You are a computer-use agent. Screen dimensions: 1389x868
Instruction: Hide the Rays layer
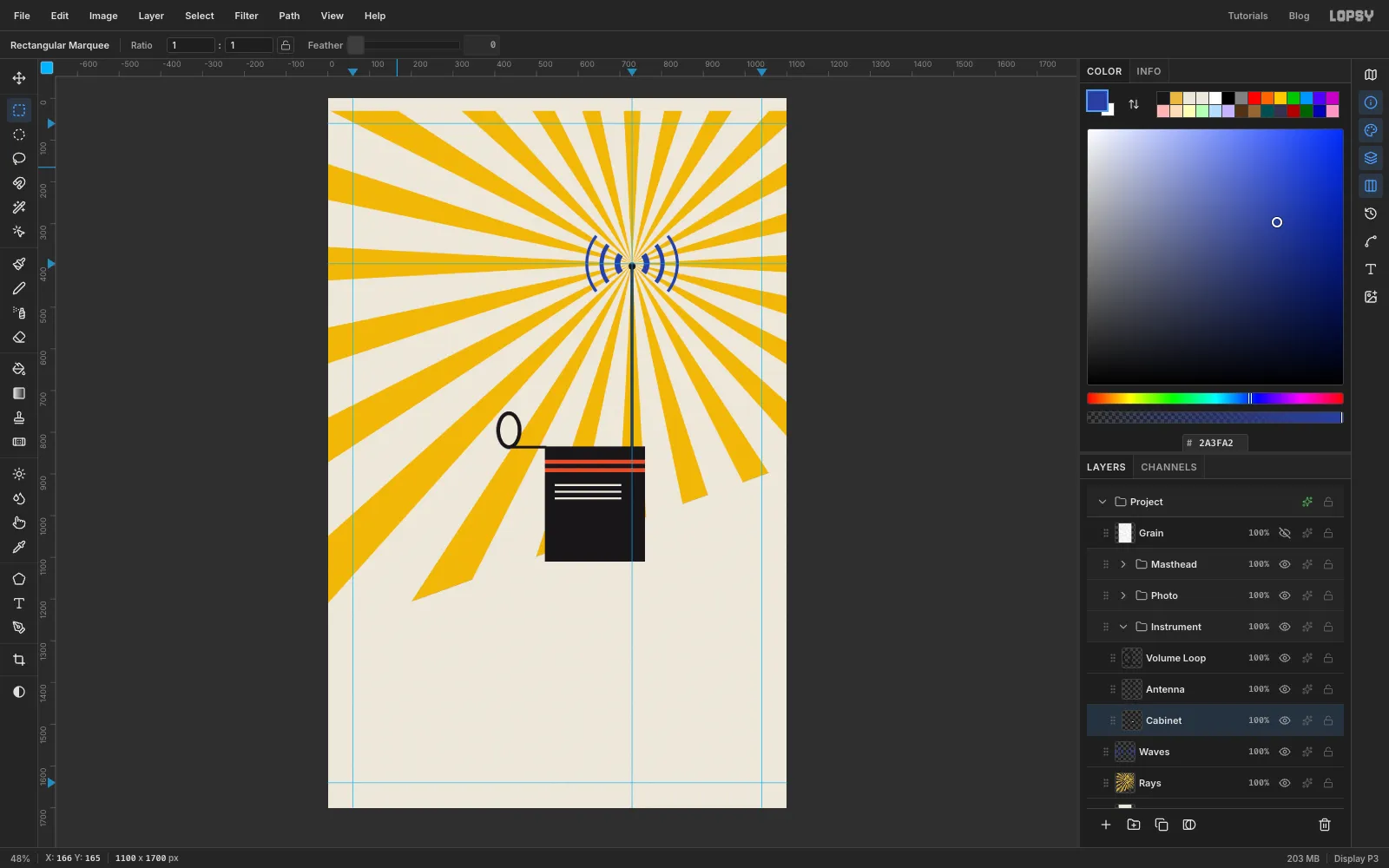[x=1285, y=783]
